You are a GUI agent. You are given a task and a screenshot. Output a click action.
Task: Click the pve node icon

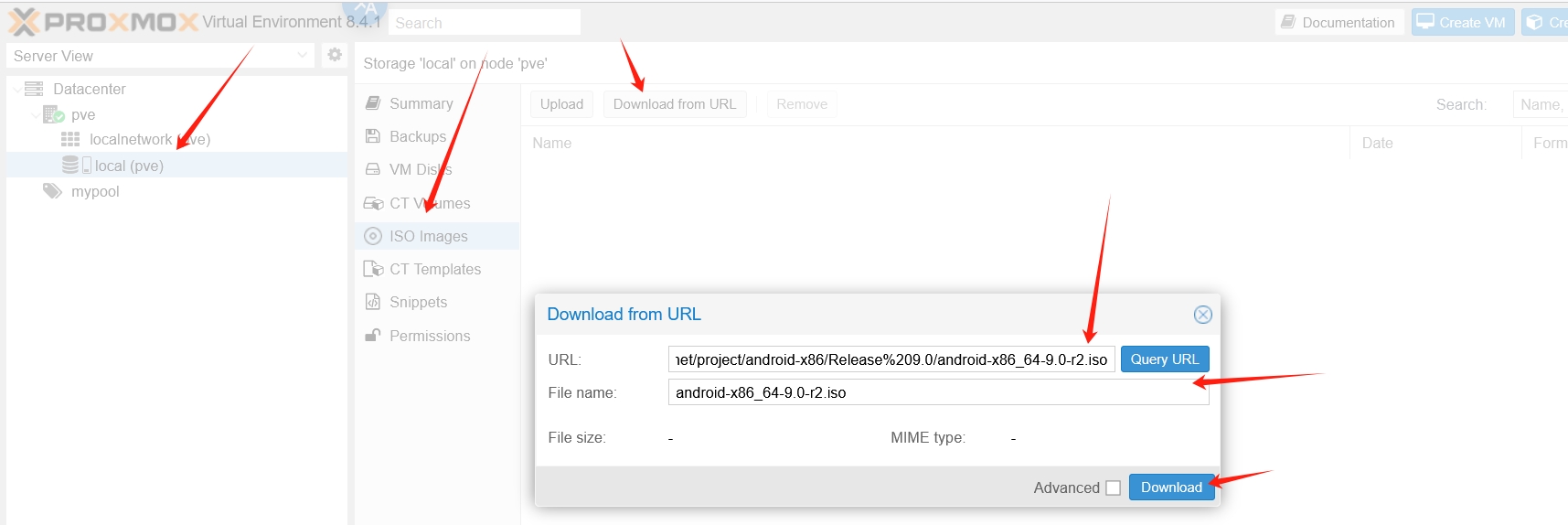coord(53,114)
